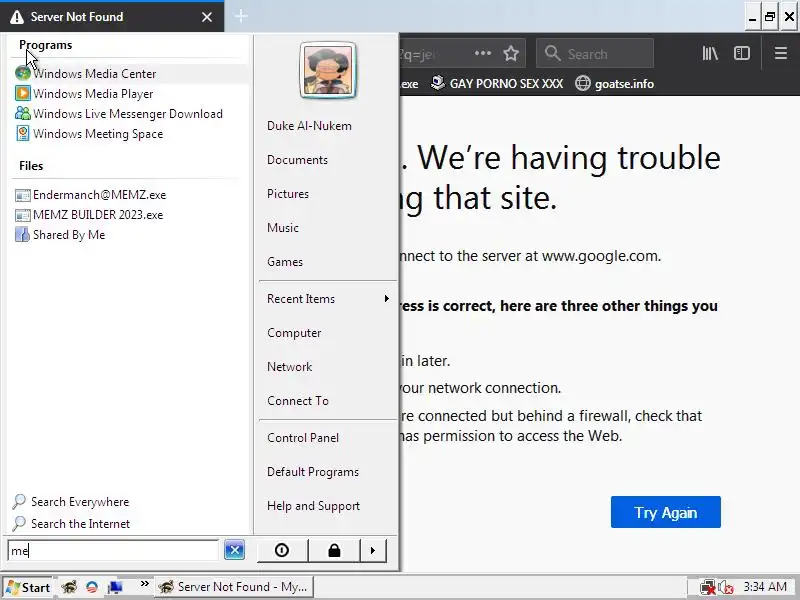Open Music from Start menu
This screenshot has height=600, width=800.
283,228
